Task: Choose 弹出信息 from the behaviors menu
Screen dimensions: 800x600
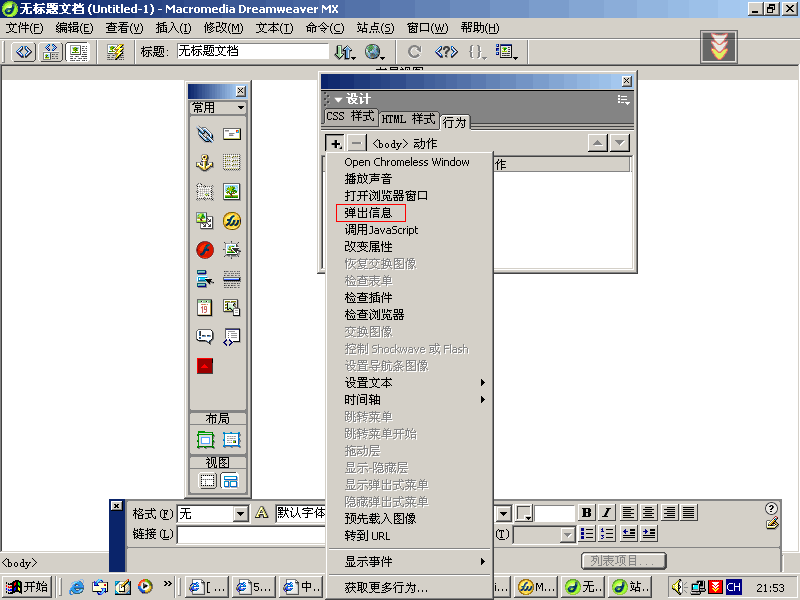Action: click(x=369, y=213)
